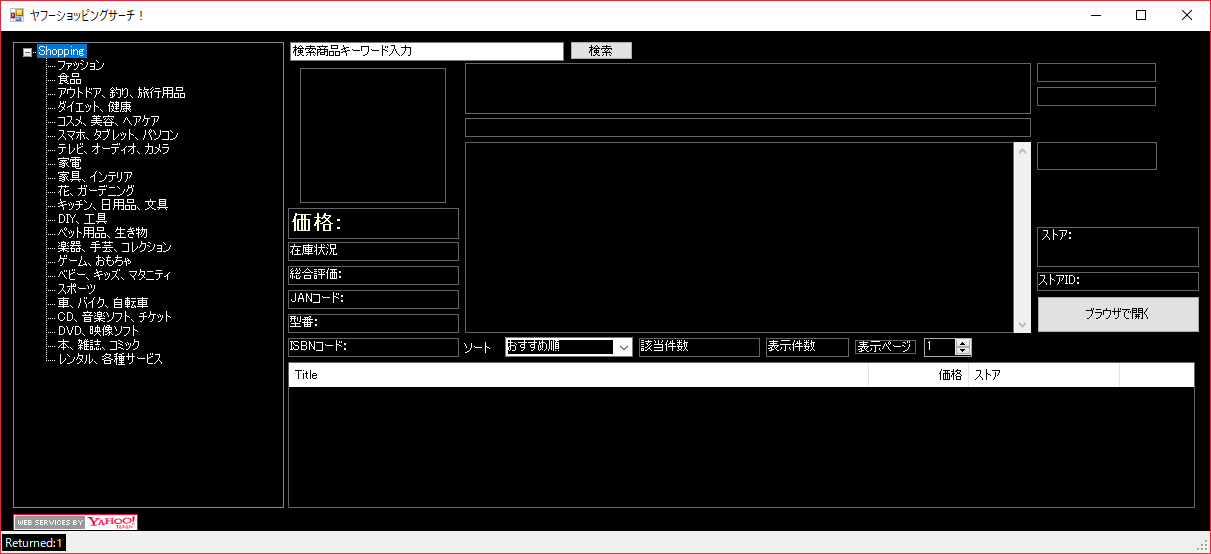This screenshot has width=1211, height=554.
Task: Click the app icon in title bar
Action: (16, 15)
